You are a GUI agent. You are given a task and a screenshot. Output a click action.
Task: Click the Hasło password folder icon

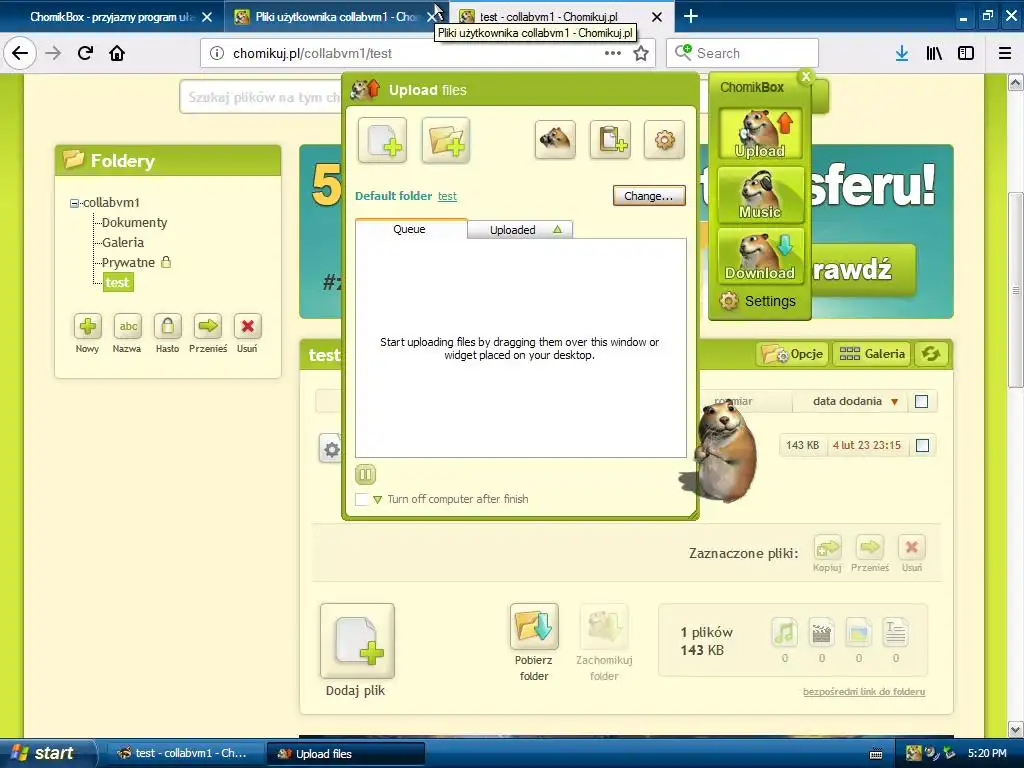tap(168, 327)
